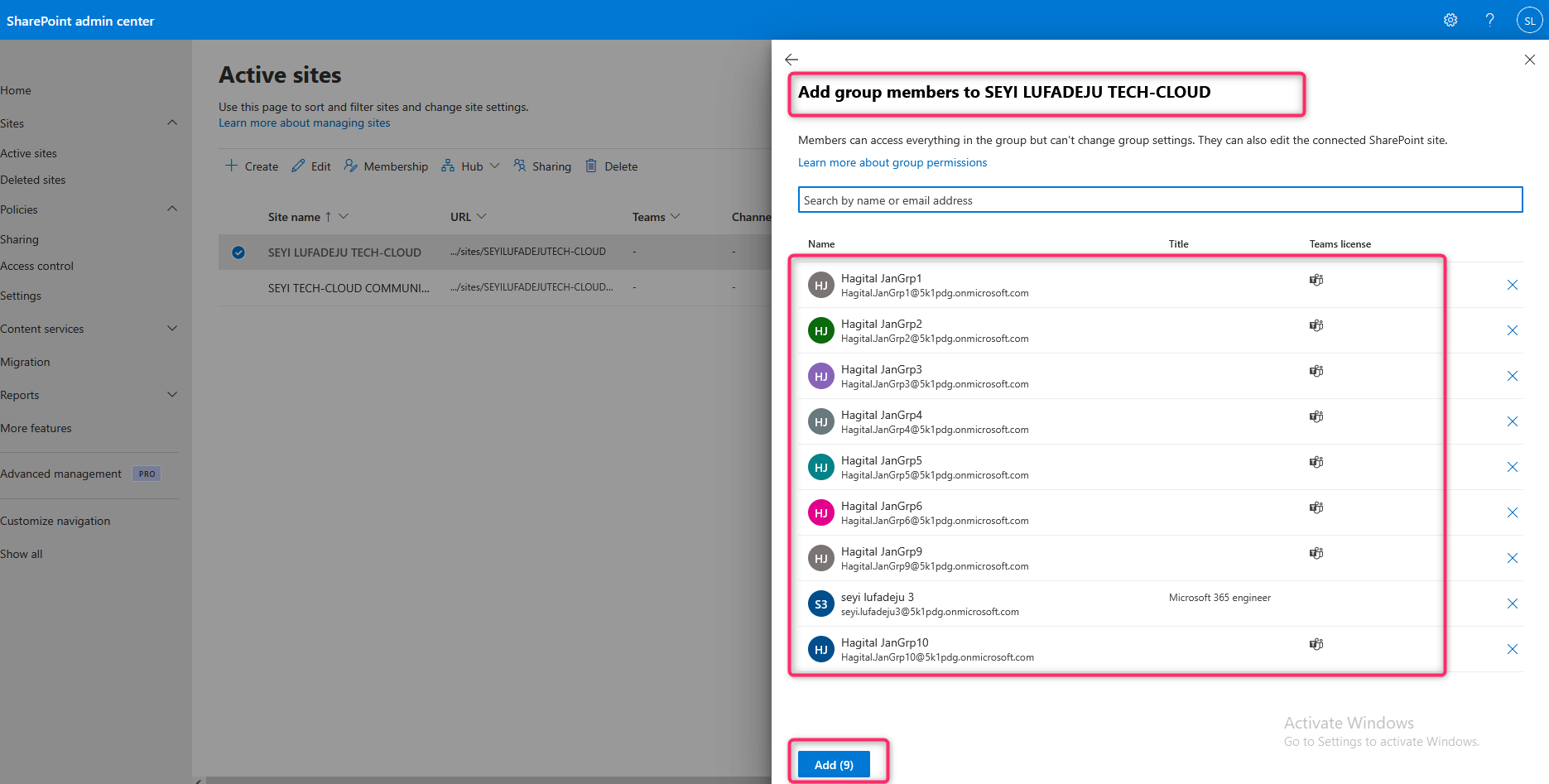1549x784 pixels.
Task: Open Deleted sites in the sidebar
Action: click(33, 180)
